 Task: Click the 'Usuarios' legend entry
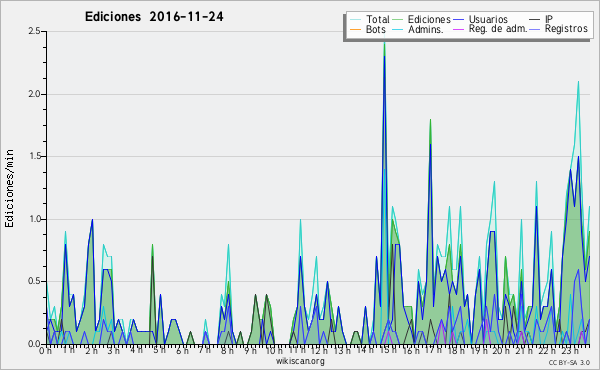(x=488, y=19)
